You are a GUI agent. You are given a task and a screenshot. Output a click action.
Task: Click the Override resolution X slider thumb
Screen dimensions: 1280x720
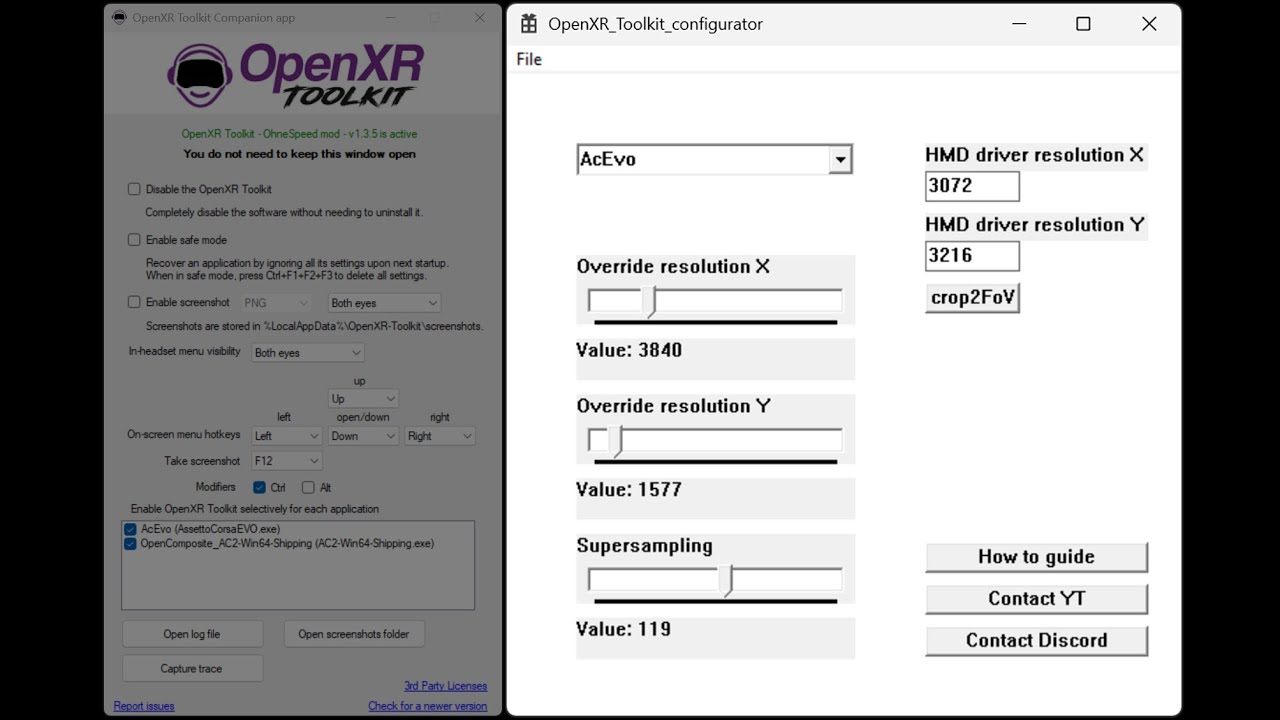[x=651, y=302]
